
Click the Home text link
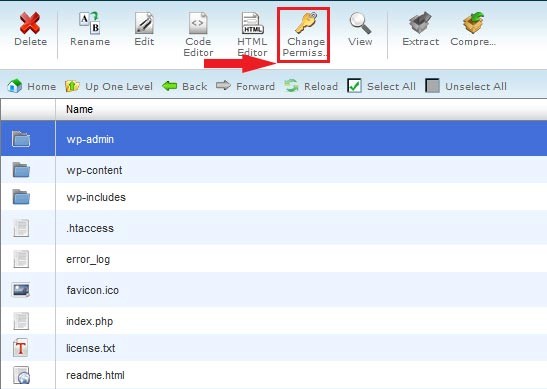pos(42,87)
